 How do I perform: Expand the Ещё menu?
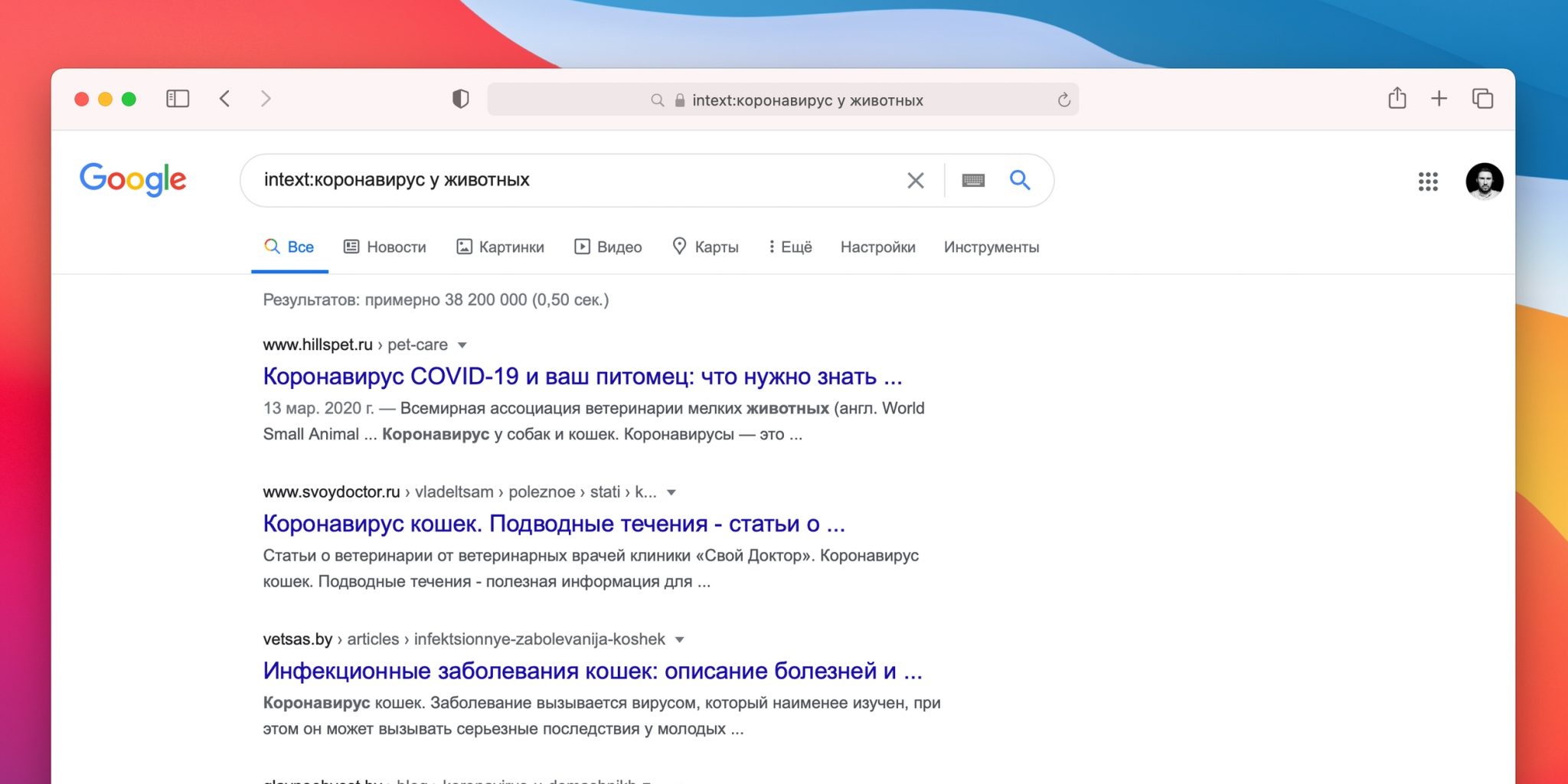point(791,247)
